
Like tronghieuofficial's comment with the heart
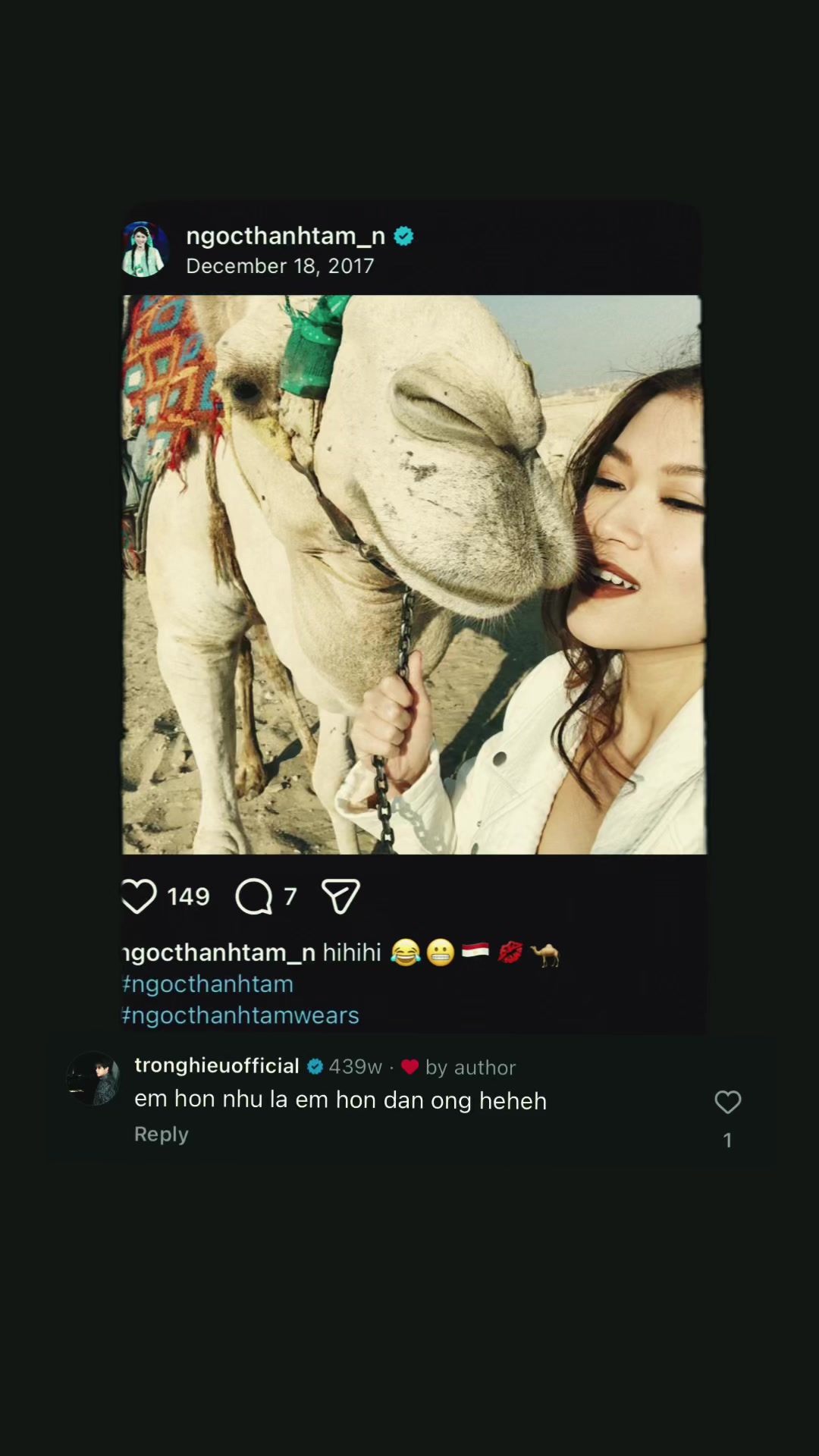727,1102
